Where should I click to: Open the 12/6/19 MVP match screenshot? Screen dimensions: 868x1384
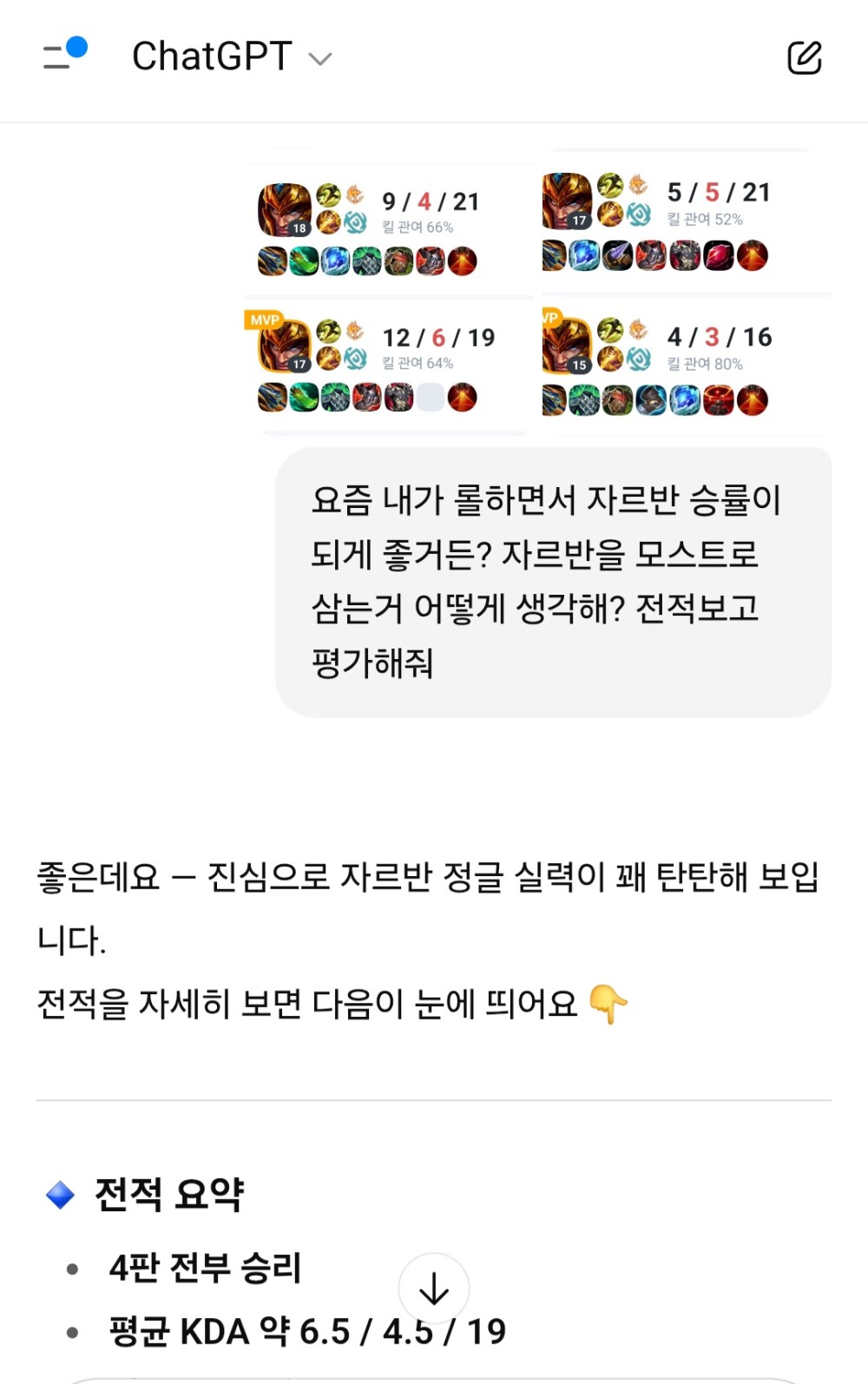click(x=389, y=366)
